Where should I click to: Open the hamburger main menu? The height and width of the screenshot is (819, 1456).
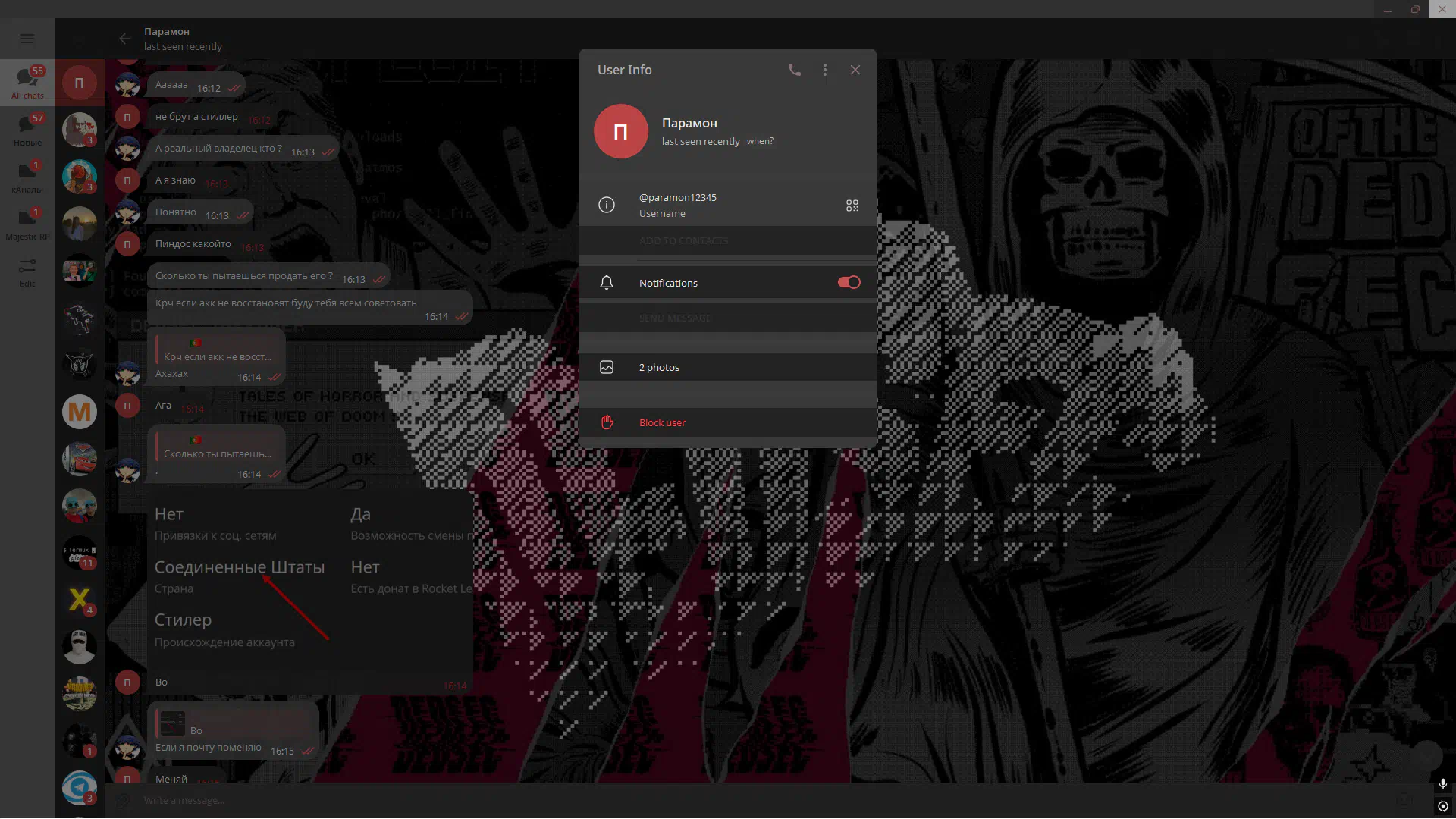27,39
